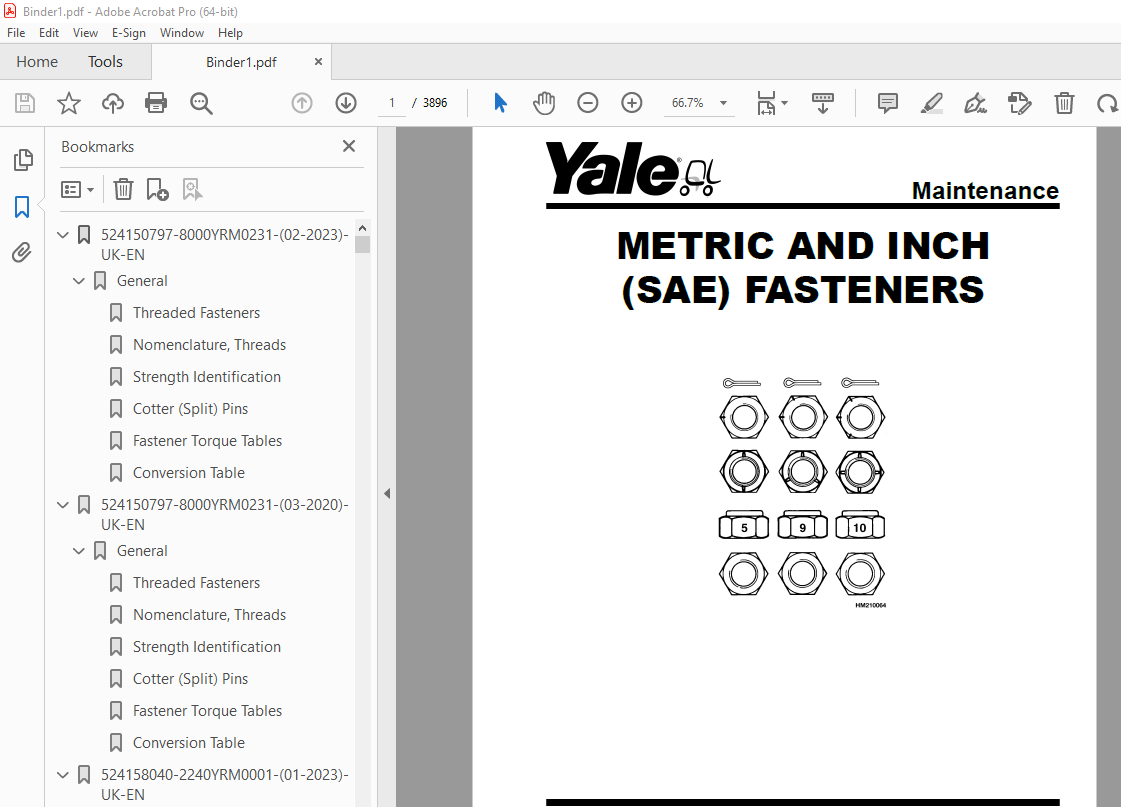The height and width of the screenshot is (807, 1121).
Task: Collapse the 524150797-8000YRM0231-(02-2023) bookmark
Action: [63, 234]
